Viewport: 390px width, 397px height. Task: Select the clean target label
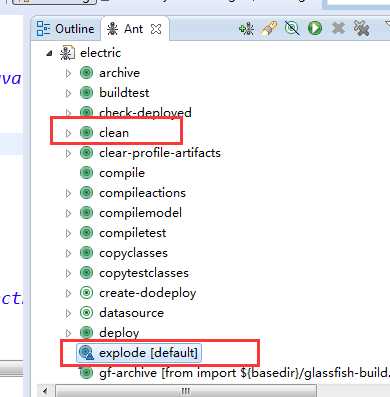114,133
